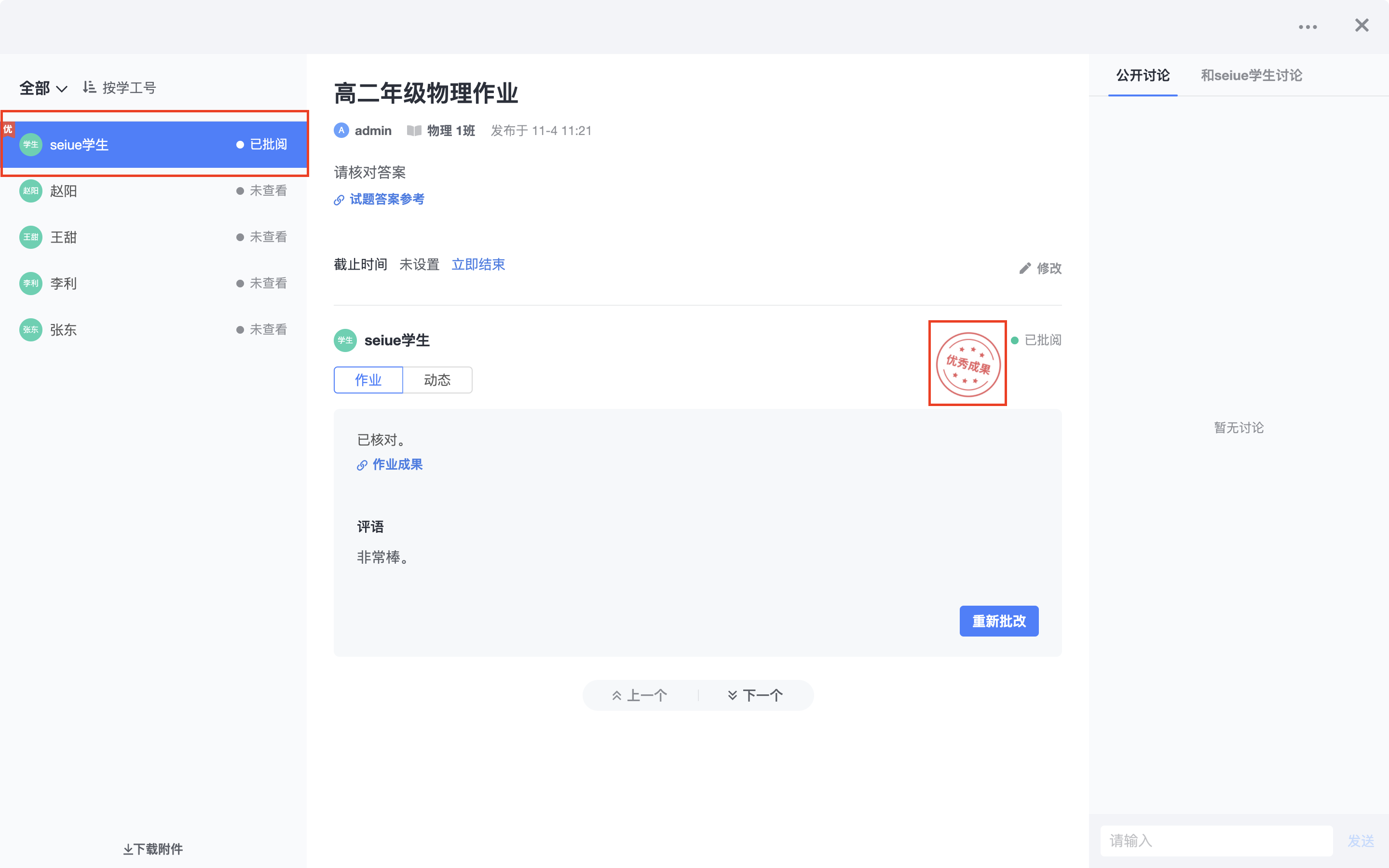Click the link icon beside 试题答案参考

tap(339, 200)
